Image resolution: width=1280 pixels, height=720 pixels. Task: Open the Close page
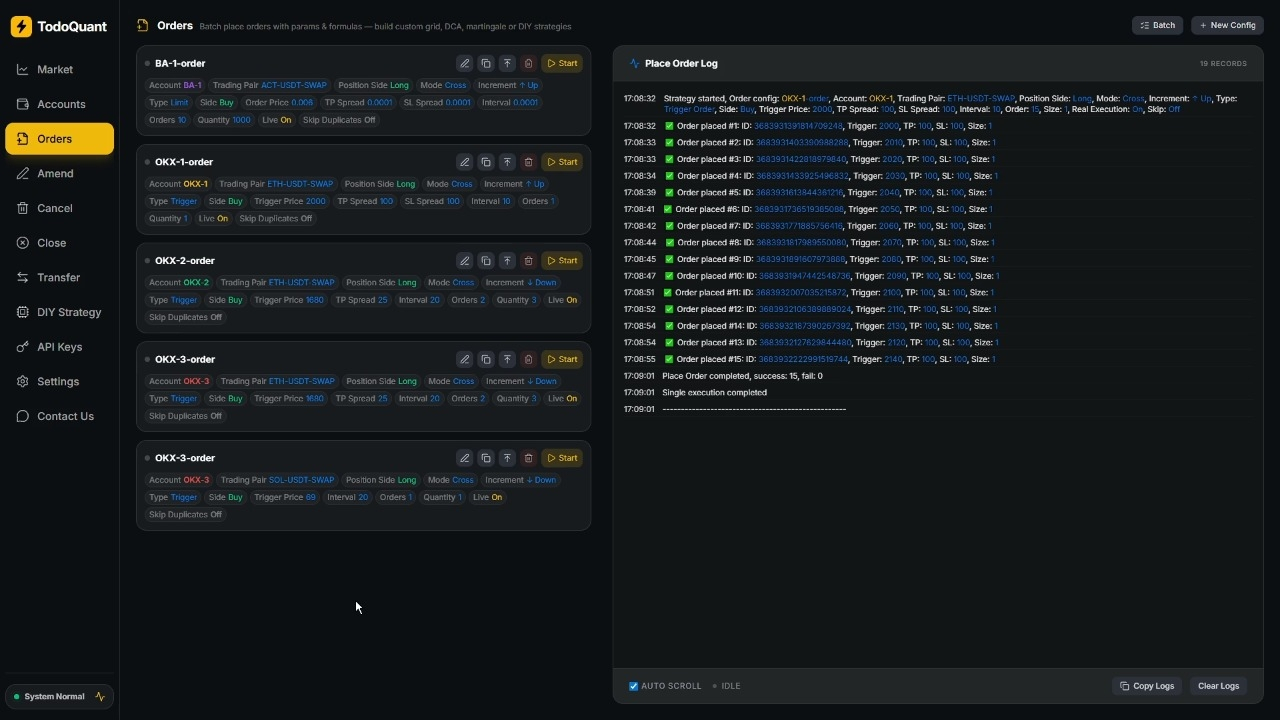[x=59, y=243]
